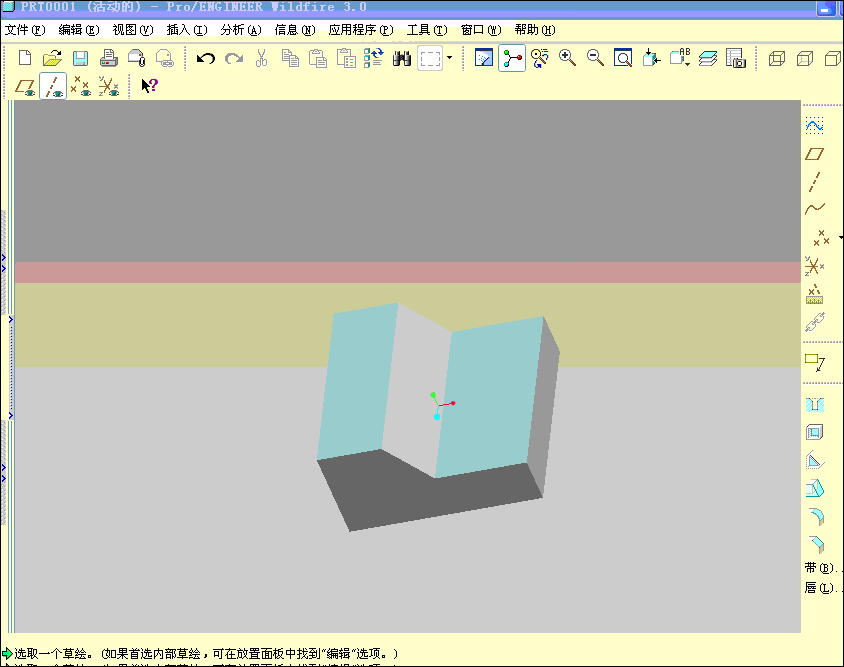This screenshot has width=844, height=667.
Task: Open Paste Special
Action: pyautogui.click(x=346, y=58)
